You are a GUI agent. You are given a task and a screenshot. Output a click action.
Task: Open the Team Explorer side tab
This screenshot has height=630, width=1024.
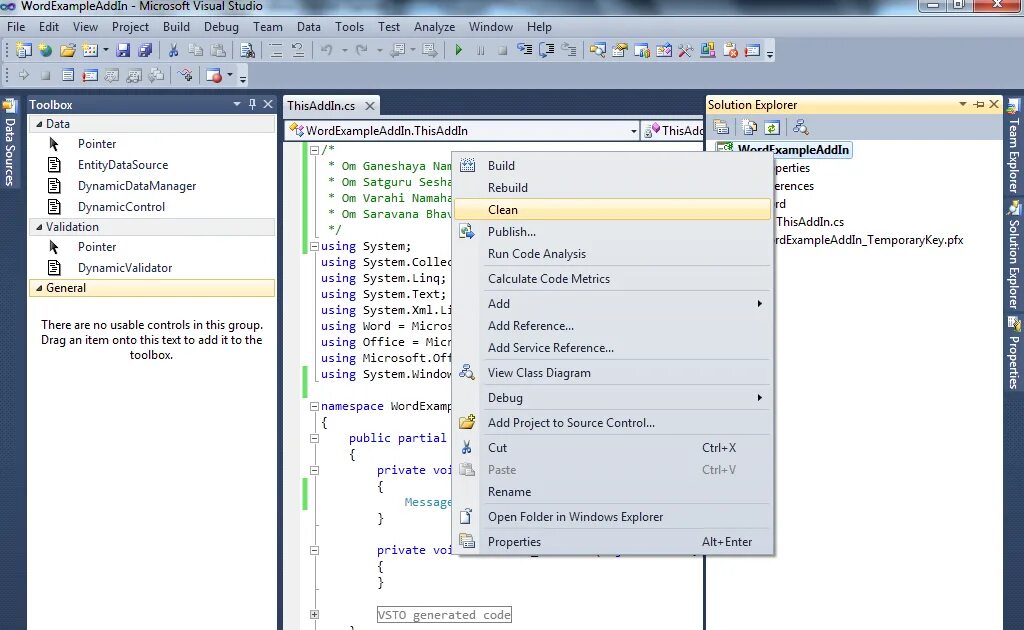point(1014,147)
